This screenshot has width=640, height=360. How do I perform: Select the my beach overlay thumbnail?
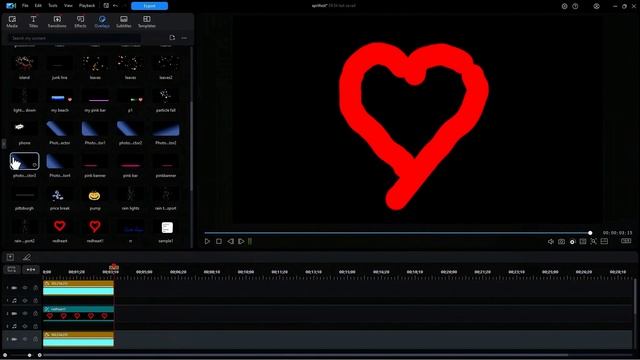point(60,97)
